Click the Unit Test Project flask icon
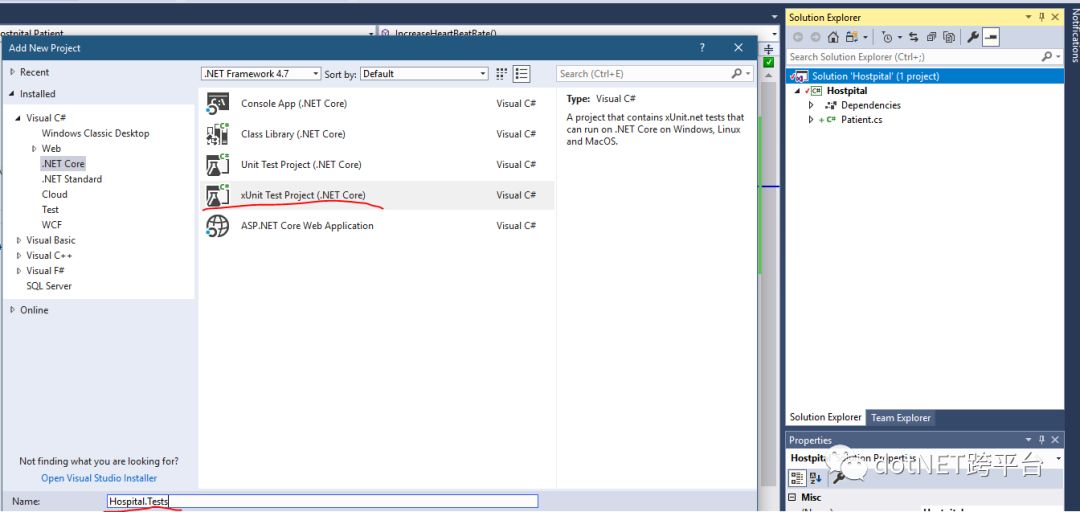 218,164
